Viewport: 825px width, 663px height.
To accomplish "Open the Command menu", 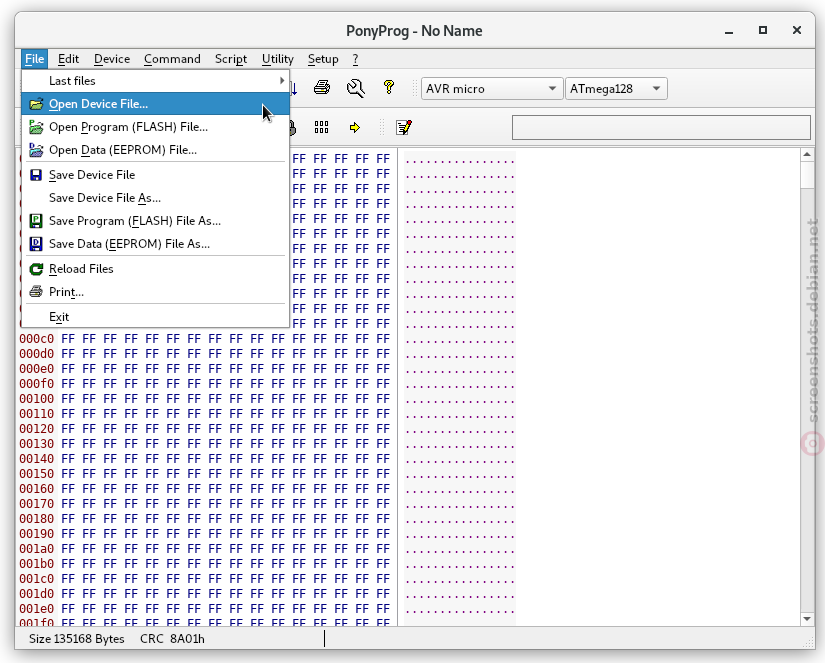I will coord(173,59).
